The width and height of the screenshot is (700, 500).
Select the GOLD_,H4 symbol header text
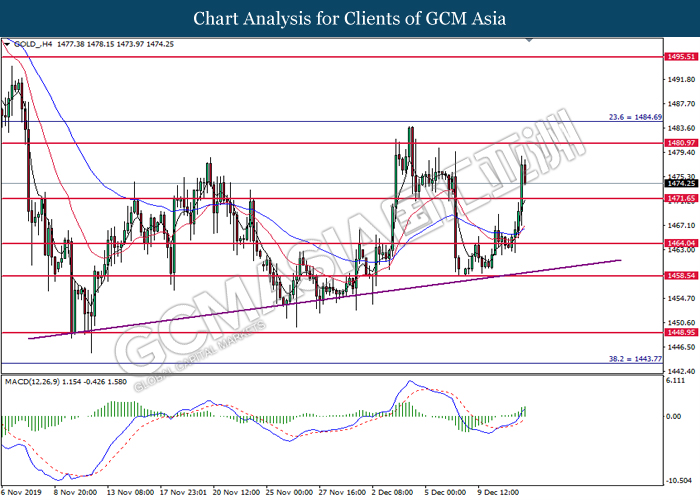click(35, 45)
